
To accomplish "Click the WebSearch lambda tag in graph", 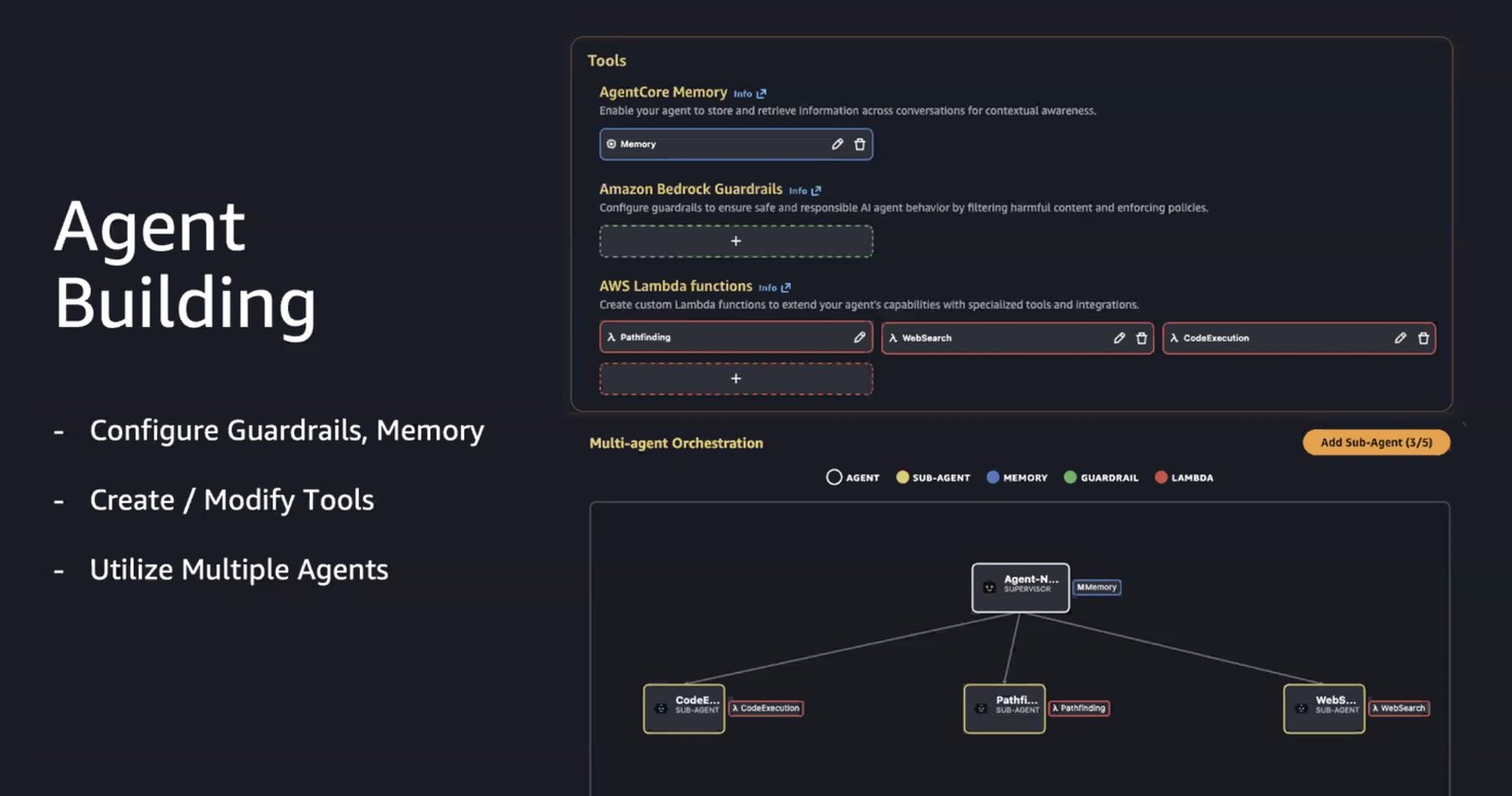I will tap(1400, 708).
